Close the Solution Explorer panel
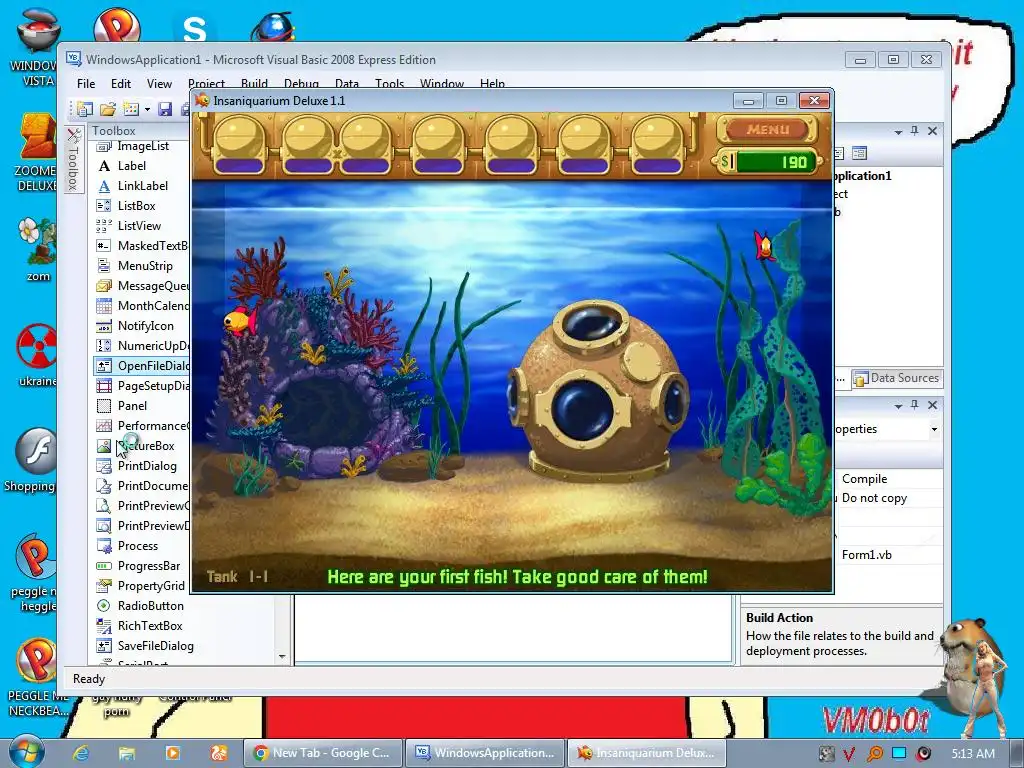The height and width of the screenshot is (768, 1024). 933,131
